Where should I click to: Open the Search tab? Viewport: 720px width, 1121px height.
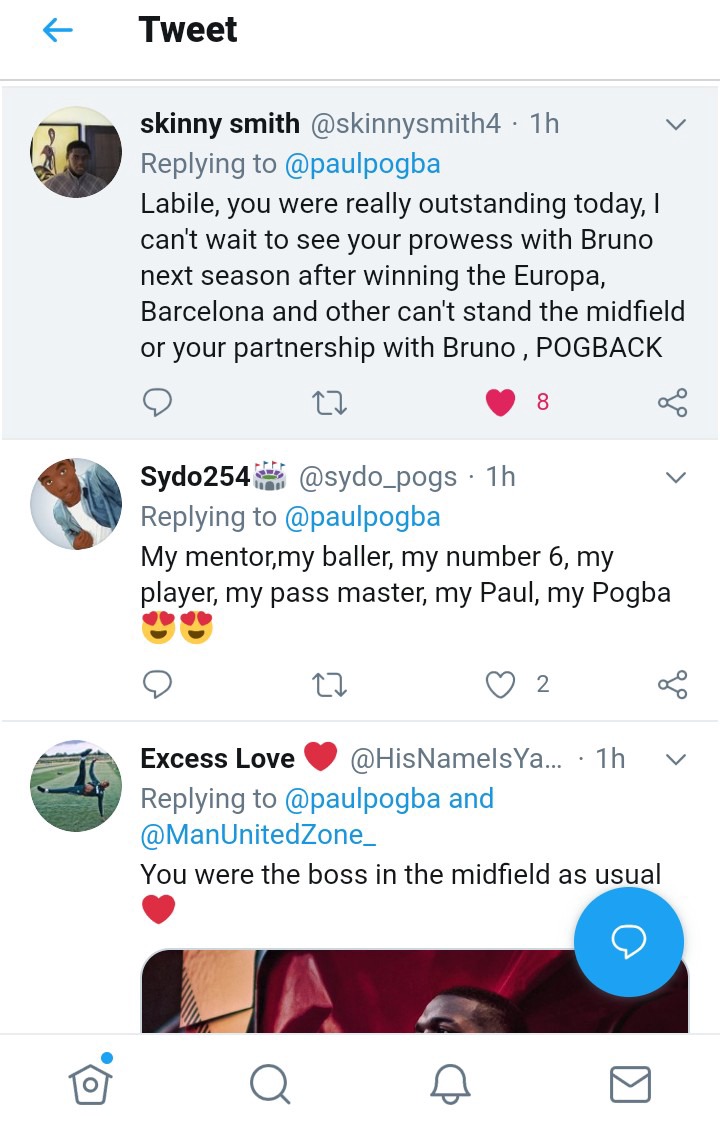click(x=269, y=1083)
